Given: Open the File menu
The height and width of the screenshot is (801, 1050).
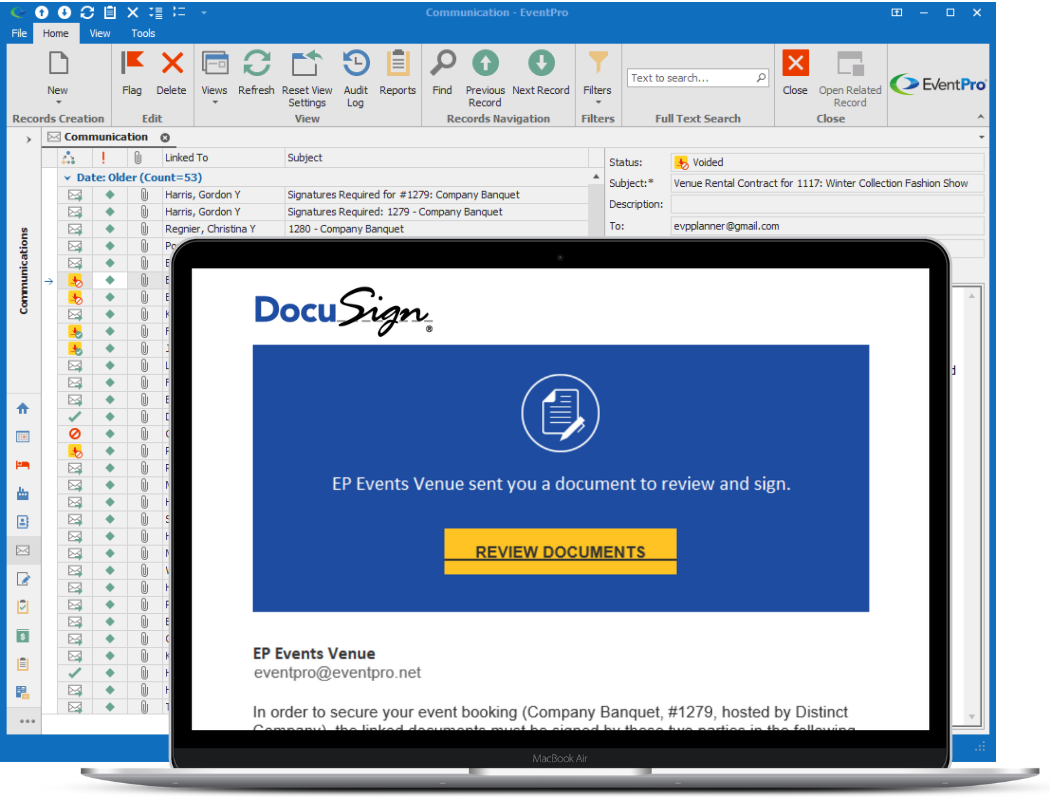Looking at the screenshot, I should [x=19, y=33].
